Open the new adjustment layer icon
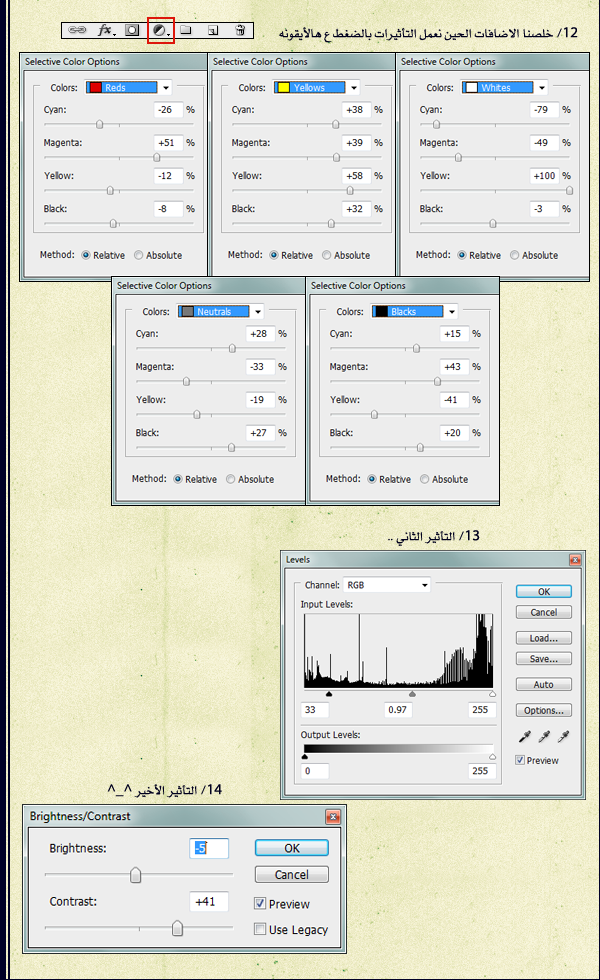 [159, 31]
